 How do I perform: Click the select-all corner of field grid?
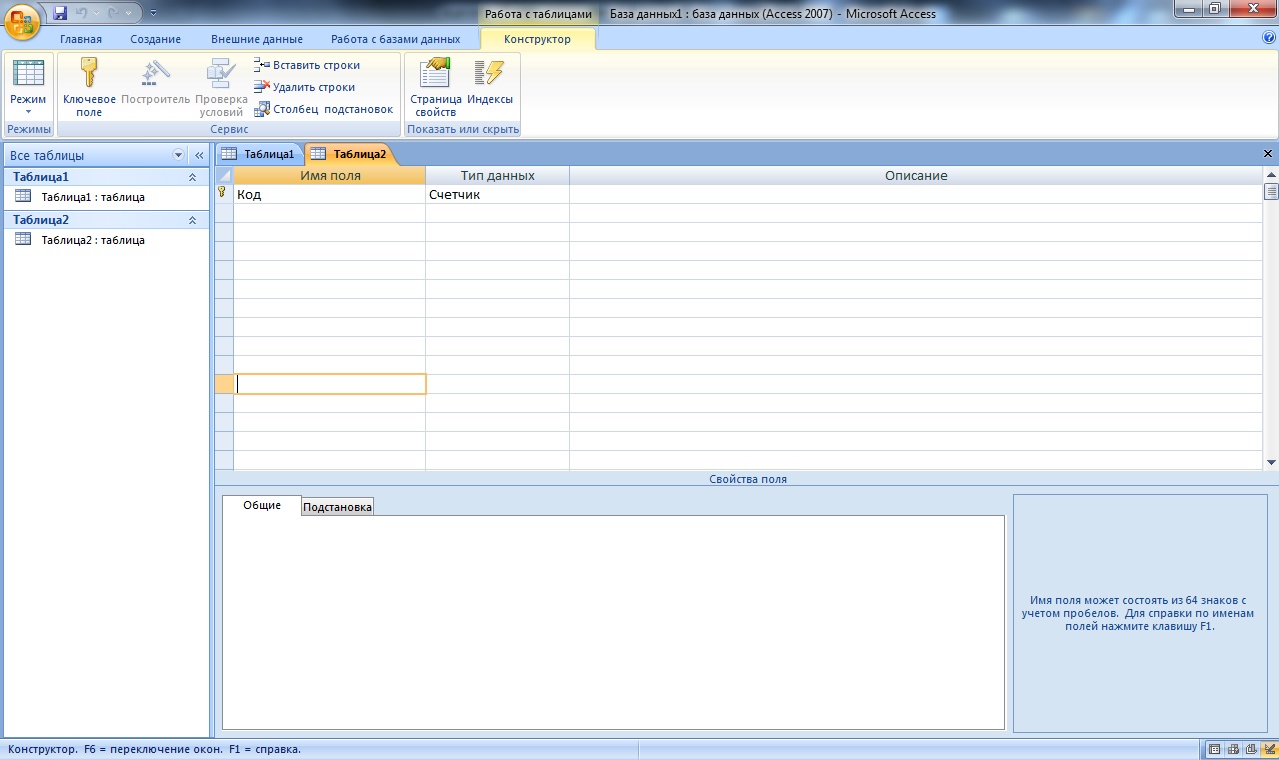pos(224,175)
